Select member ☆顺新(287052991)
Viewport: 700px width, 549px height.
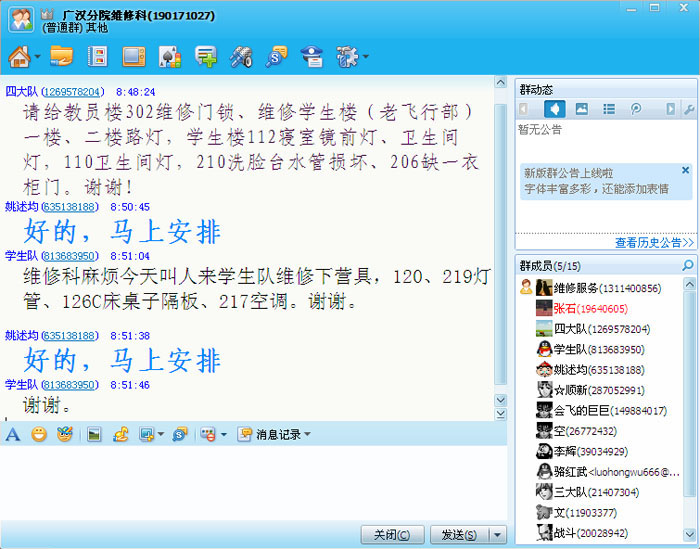tap(600, 390)
